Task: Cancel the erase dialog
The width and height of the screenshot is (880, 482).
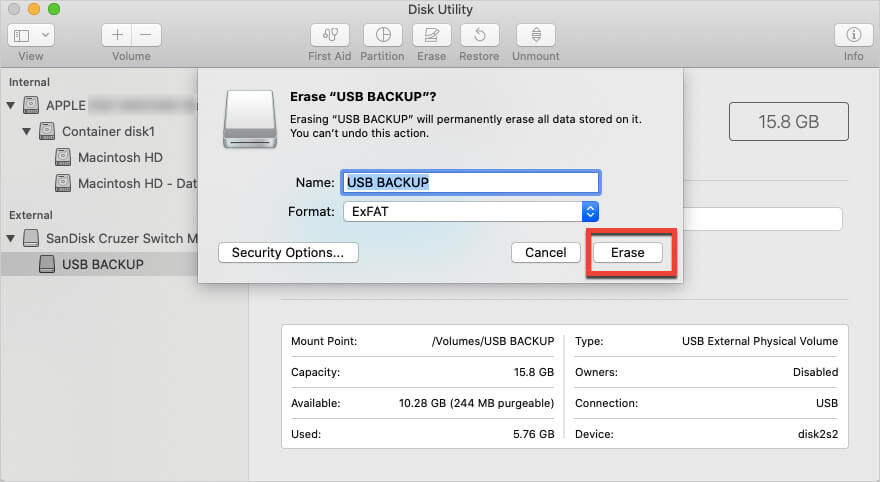Action: click(x=546, y=253)
